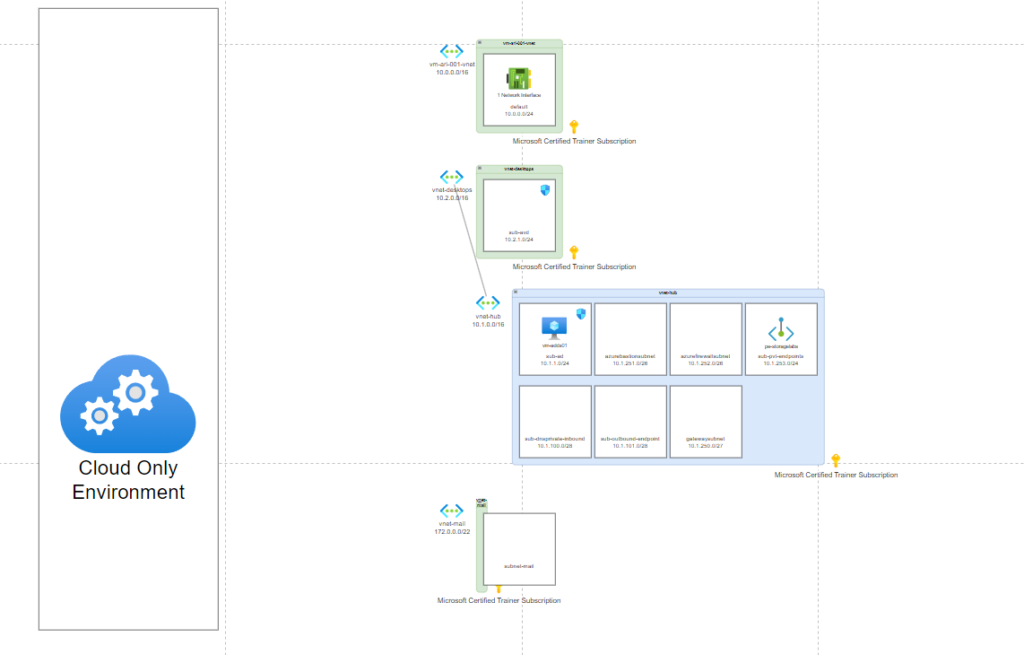
Task: Collapse the vm-ari-001-vnet container
Action: [481, 43]
